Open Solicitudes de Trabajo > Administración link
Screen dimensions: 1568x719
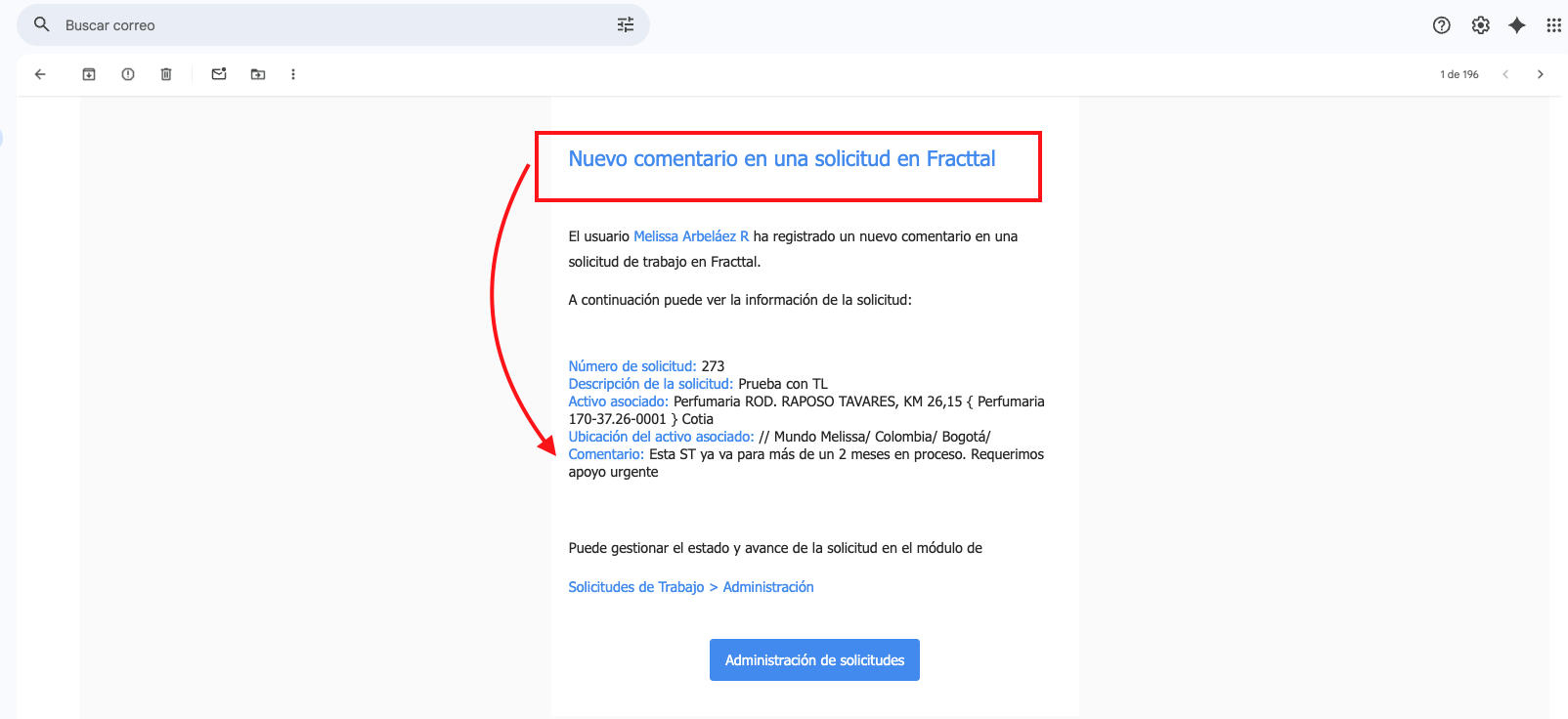click(691, 587)
